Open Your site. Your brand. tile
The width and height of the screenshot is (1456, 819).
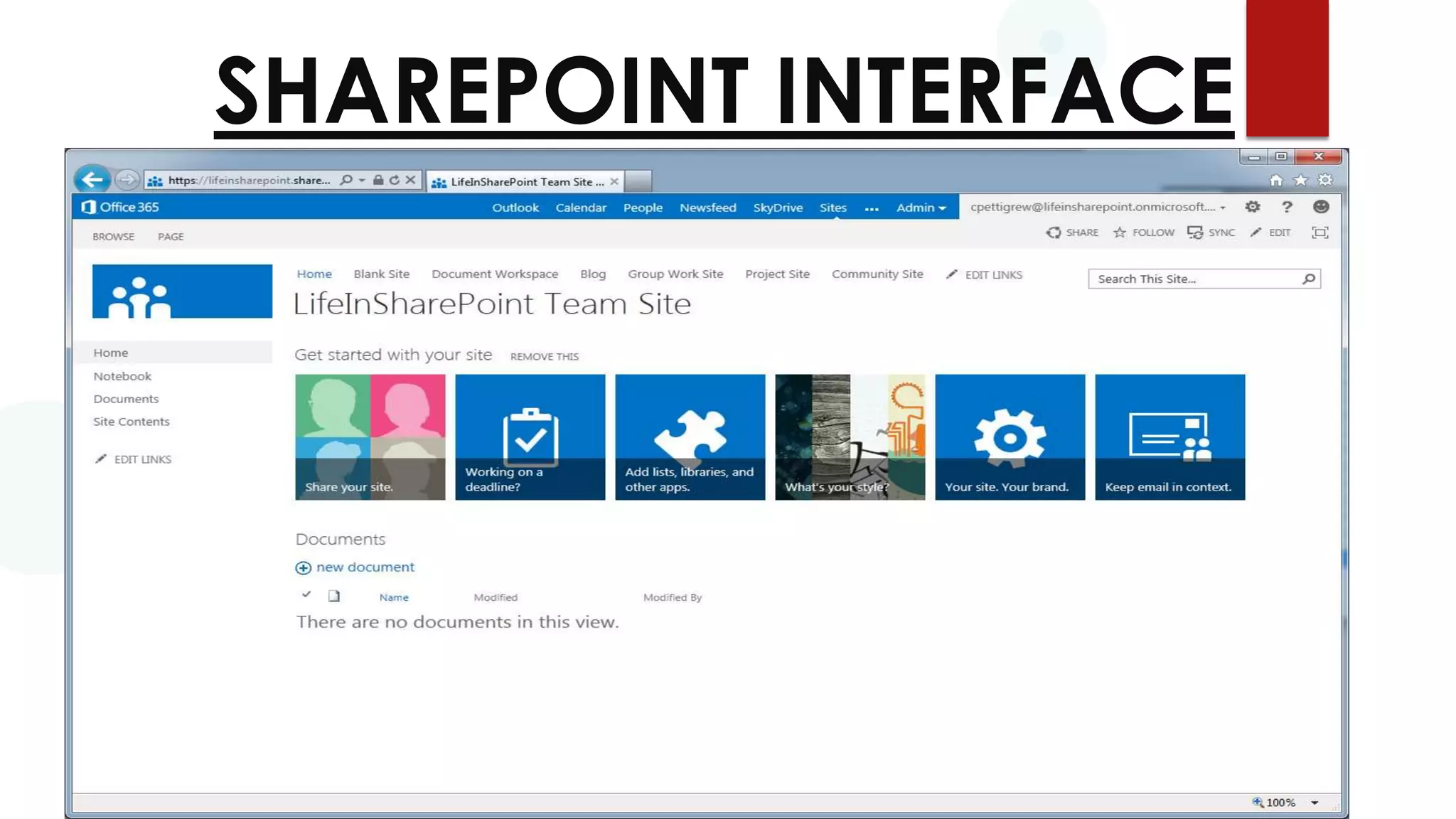point(1010,437)
